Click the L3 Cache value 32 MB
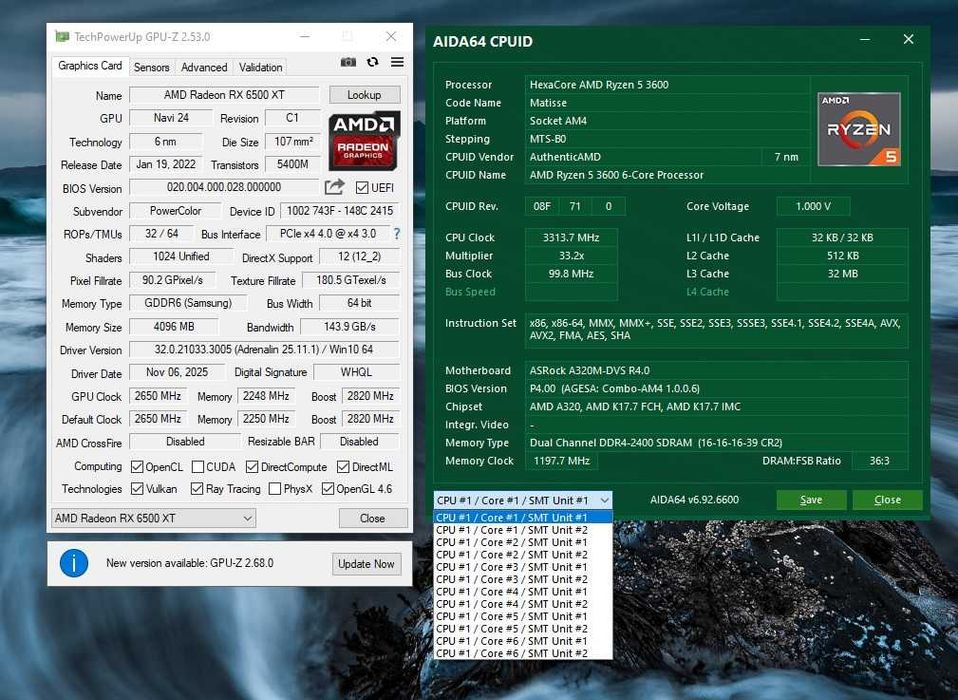 click(843, 274)
